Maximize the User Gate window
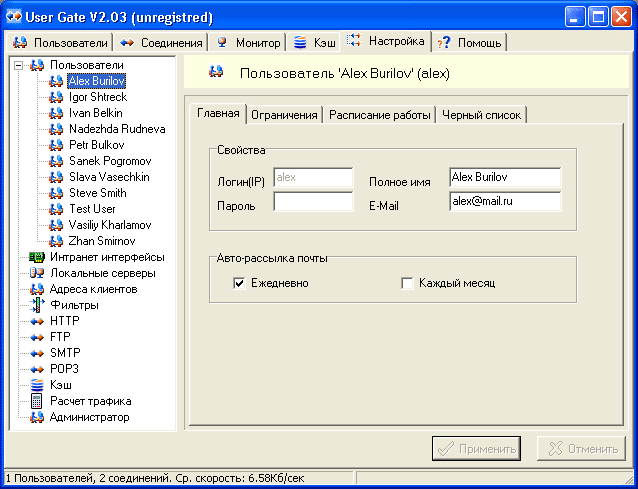 598,17
